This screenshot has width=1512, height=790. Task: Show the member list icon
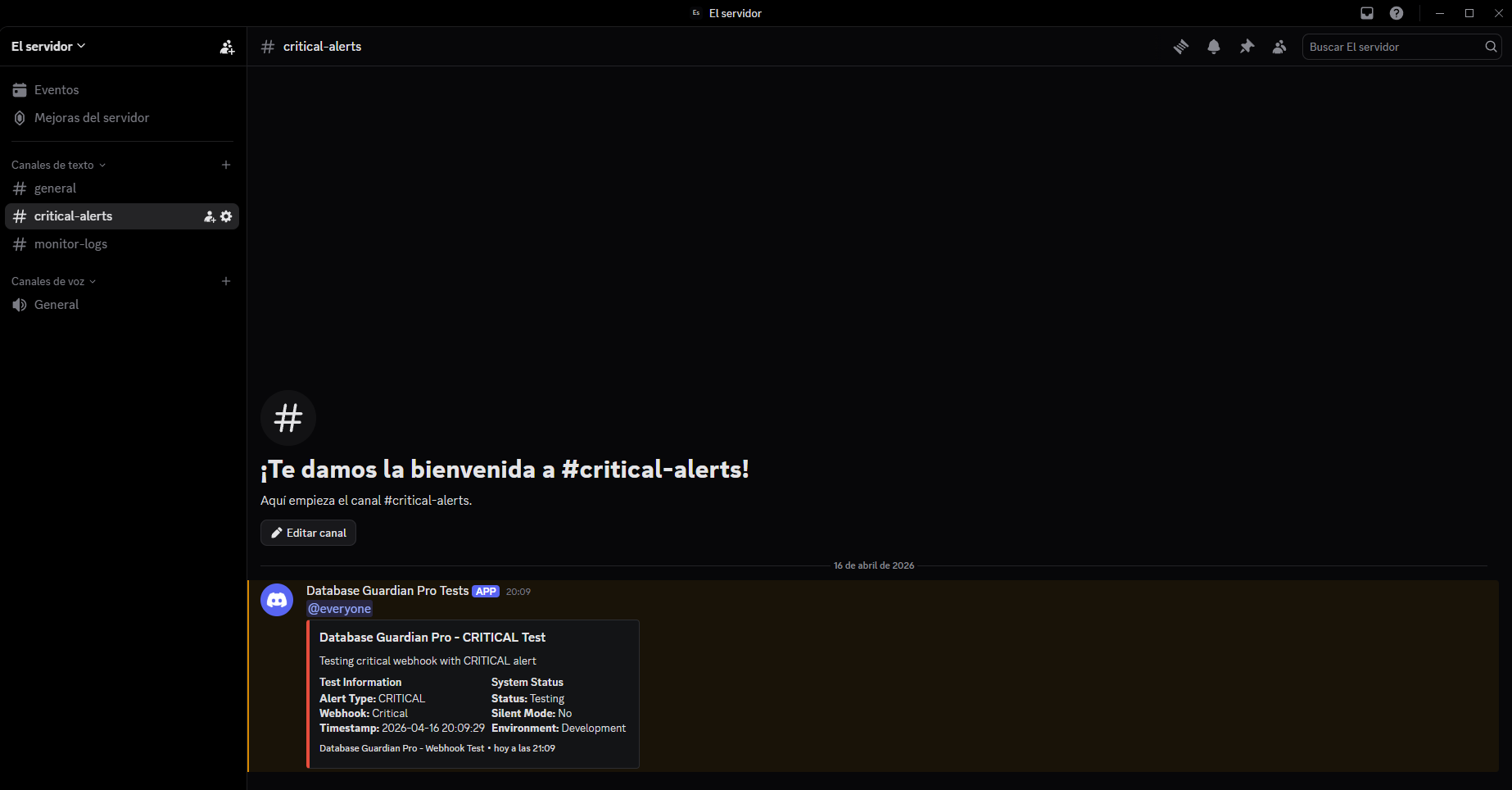(x=1279, y=47)
